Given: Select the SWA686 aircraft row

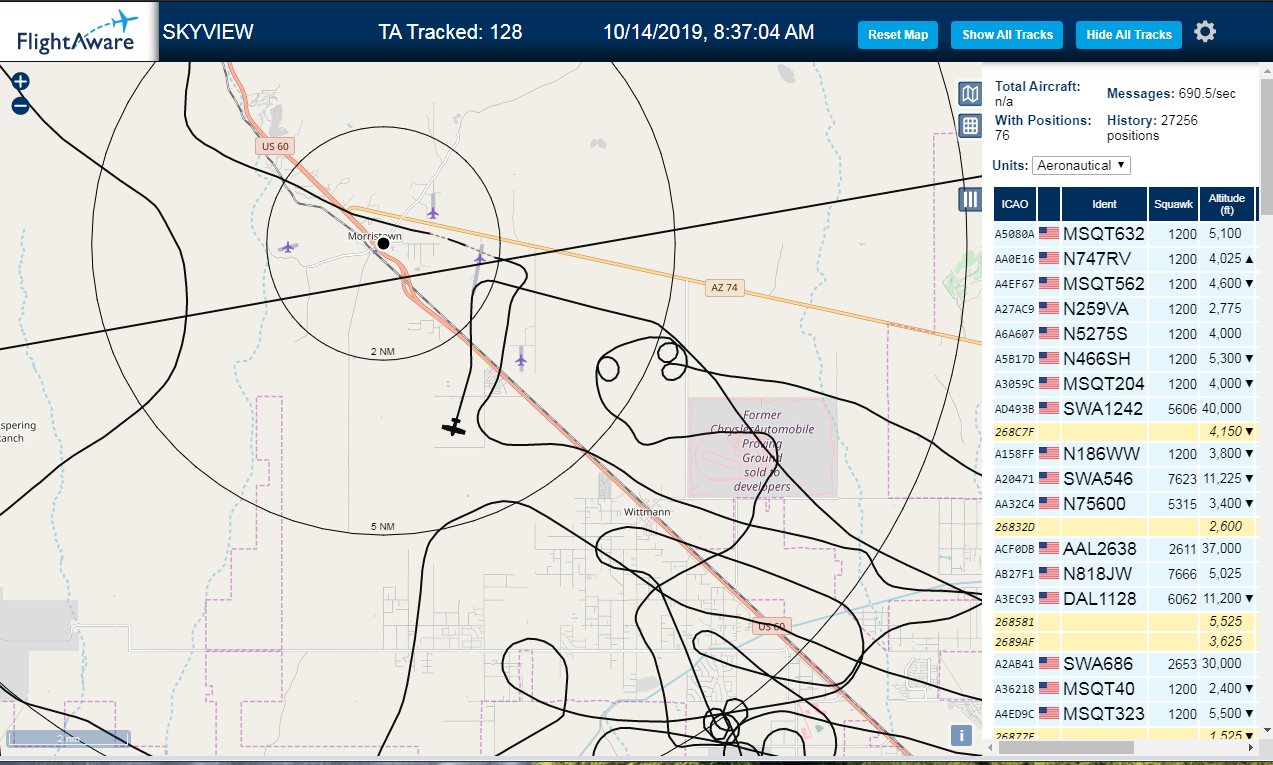Looking at the screenshot, I should [1125, 664].
